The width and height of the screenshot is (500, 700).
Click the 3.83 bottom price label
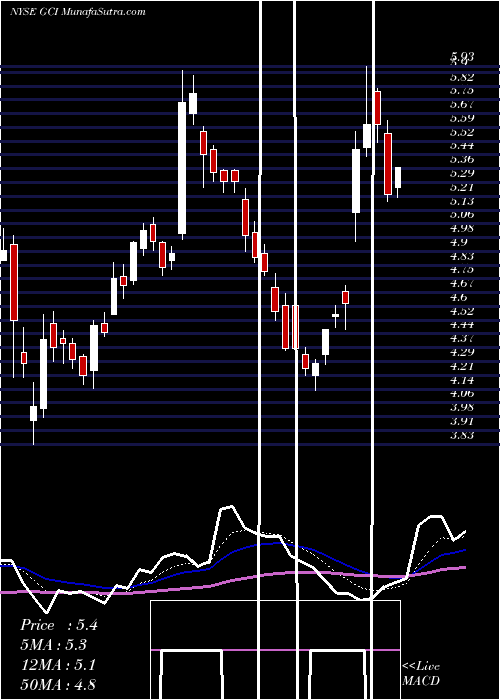click(x=462, y=435)
